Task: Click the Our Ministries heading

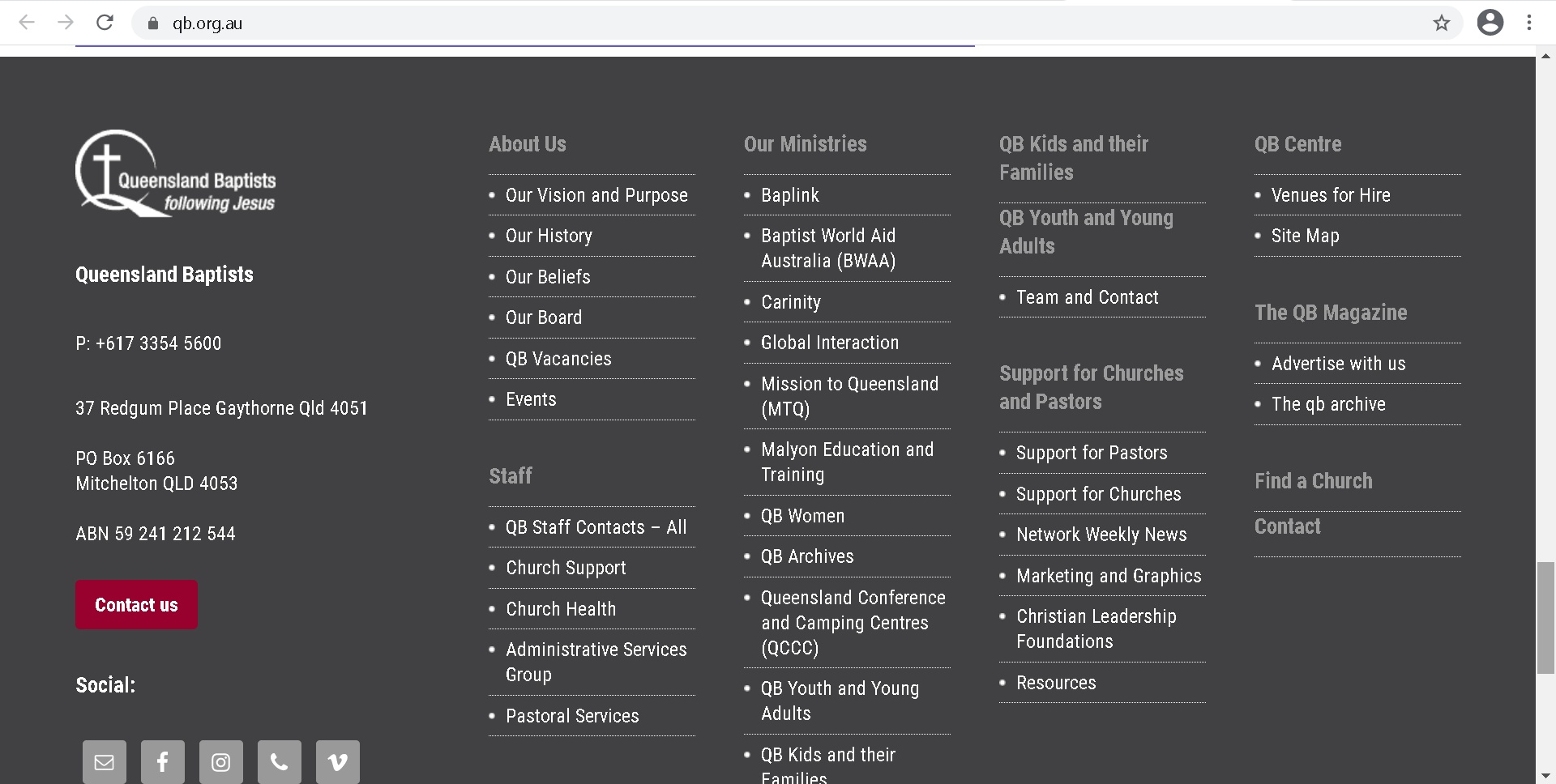Action: point(805,144)
